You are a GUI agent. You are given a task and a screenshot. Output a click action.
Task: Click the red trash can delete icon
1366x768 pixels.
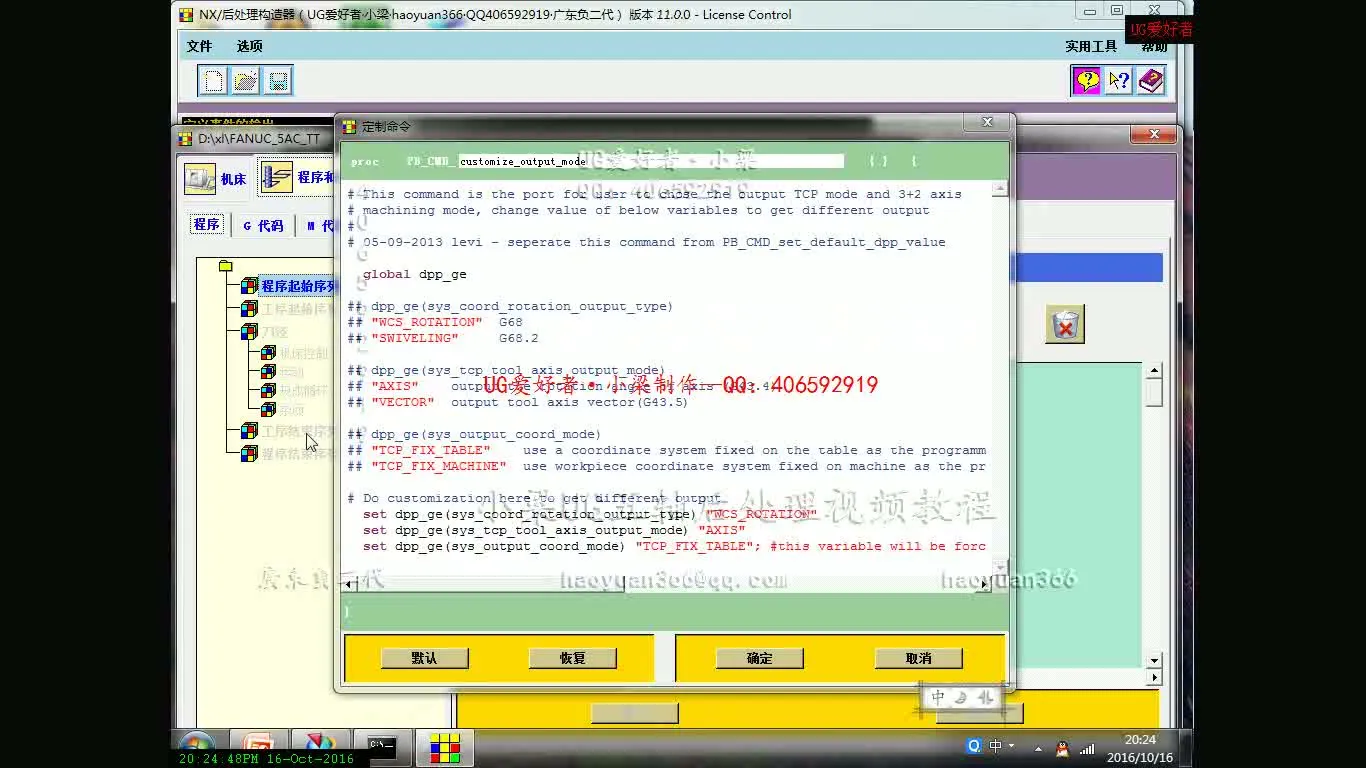1065,325
